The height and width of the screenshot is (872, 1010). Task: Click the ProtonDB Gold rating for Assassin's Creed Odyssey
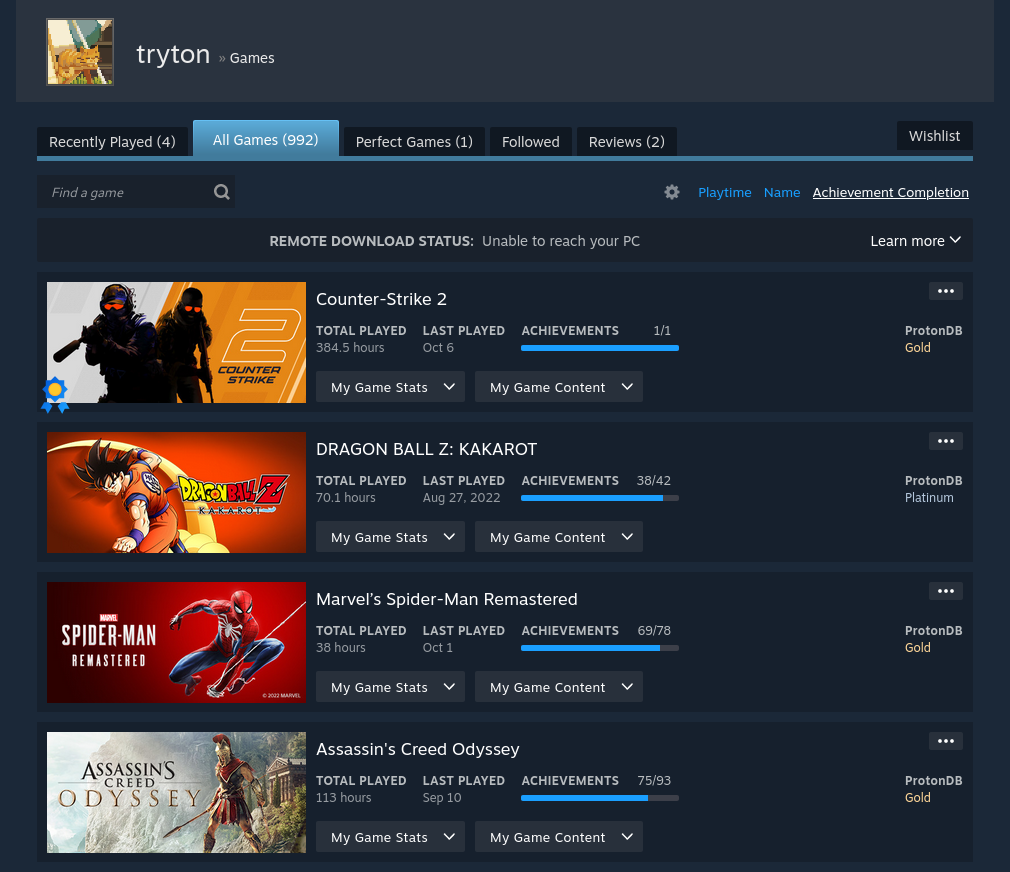tap(917, 798)
